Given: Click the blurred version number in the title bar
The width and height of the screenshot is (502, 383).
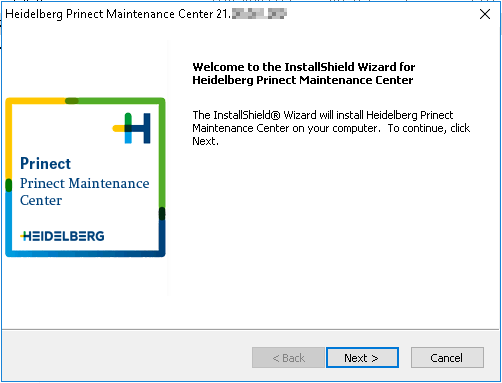Looking at the screenshot, I should [x=259, y=14].
